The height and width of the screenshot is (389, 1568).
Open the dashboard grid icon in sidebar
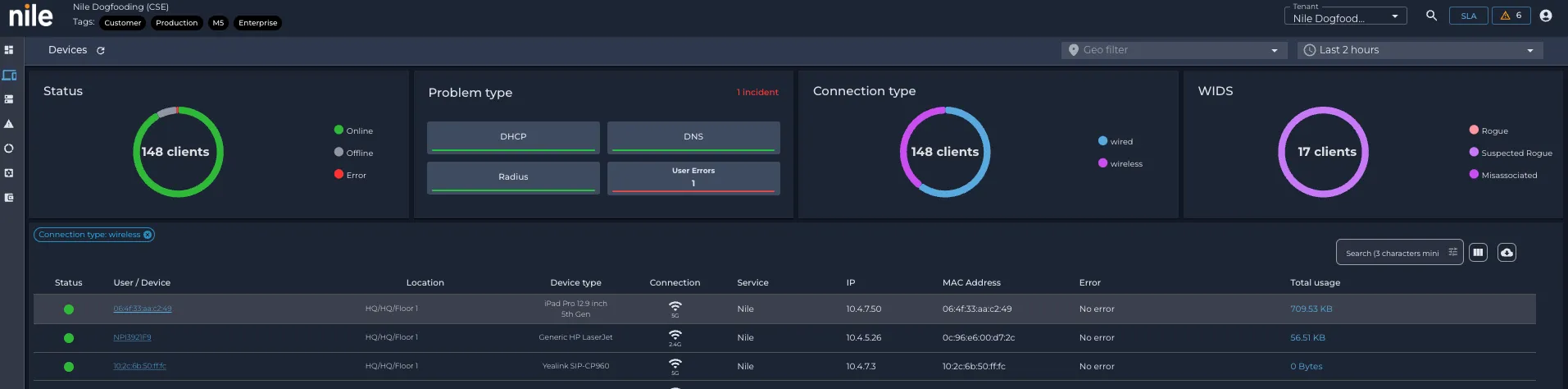coord(9,50)
